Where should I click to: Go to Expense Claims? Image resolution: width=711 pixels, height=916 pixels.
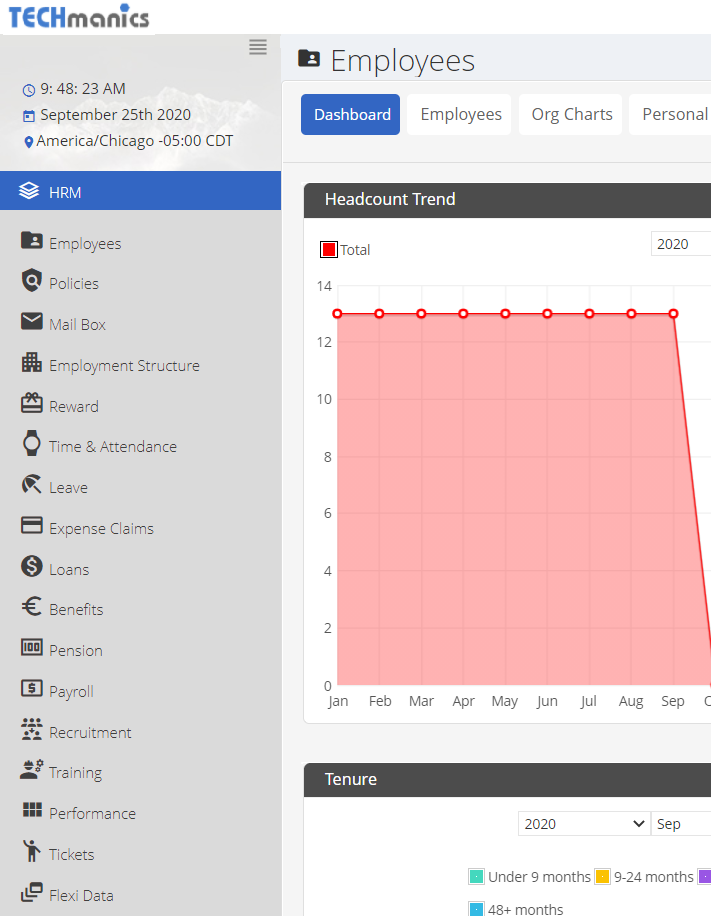coord(101,529)
